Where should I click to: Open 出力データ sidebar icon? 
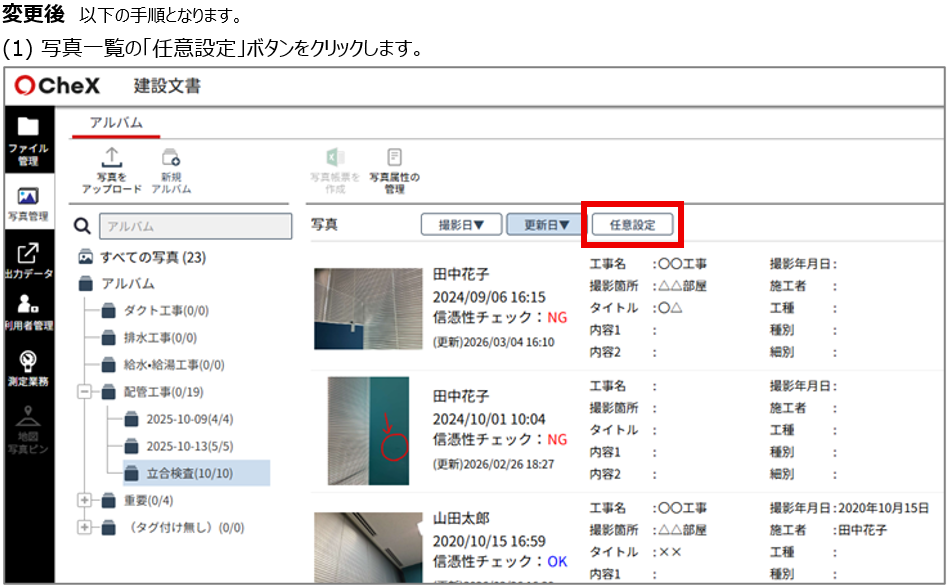coord(28,262)
